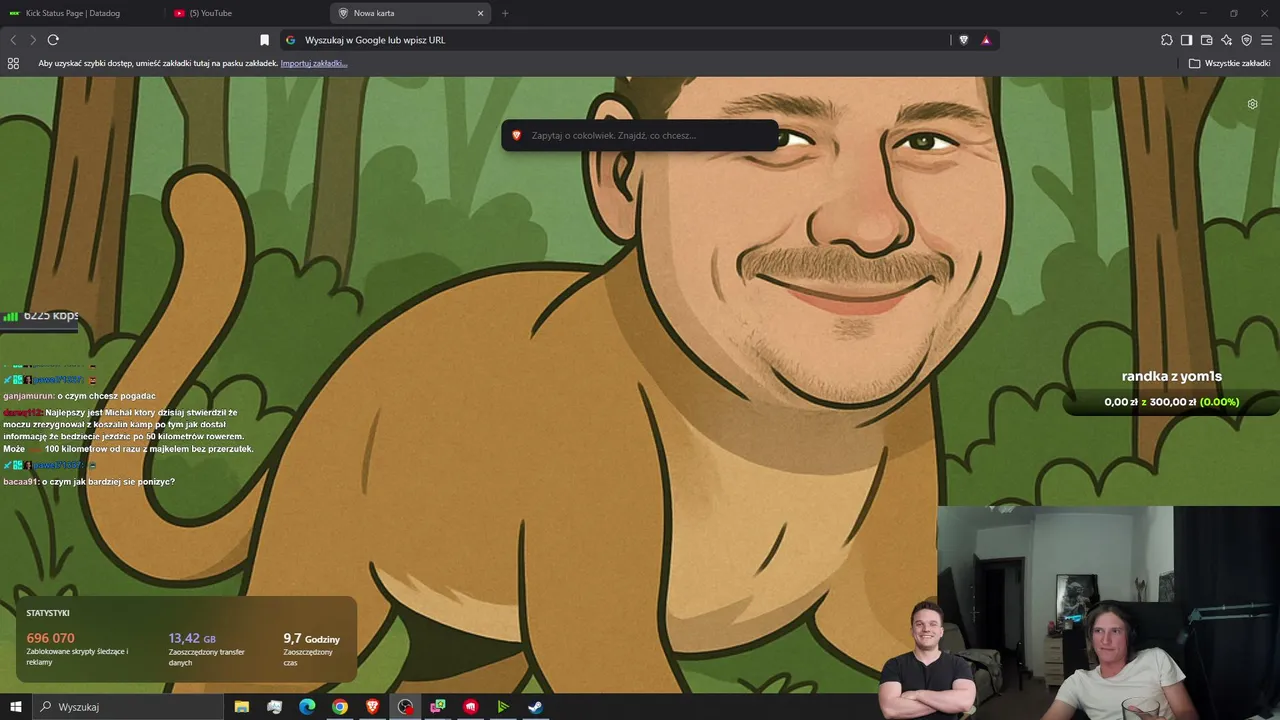Go forward with the browser forward arrow

[33, 40]
